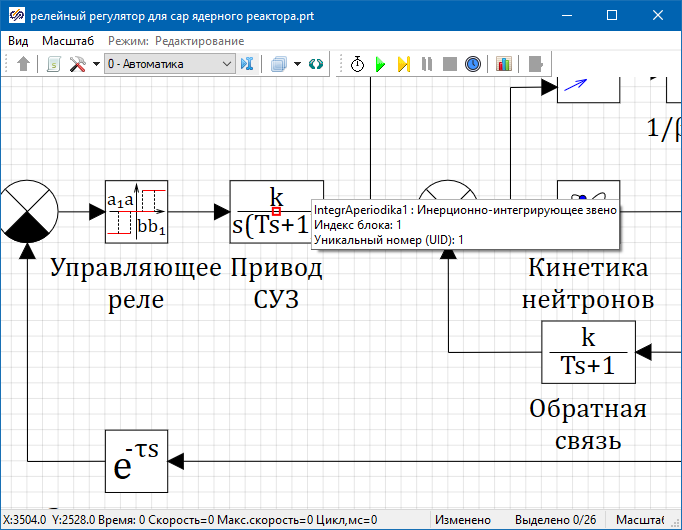682x530 pixels.
Task: Expand the stacked windows dropdown arrow
Action: 298,64
